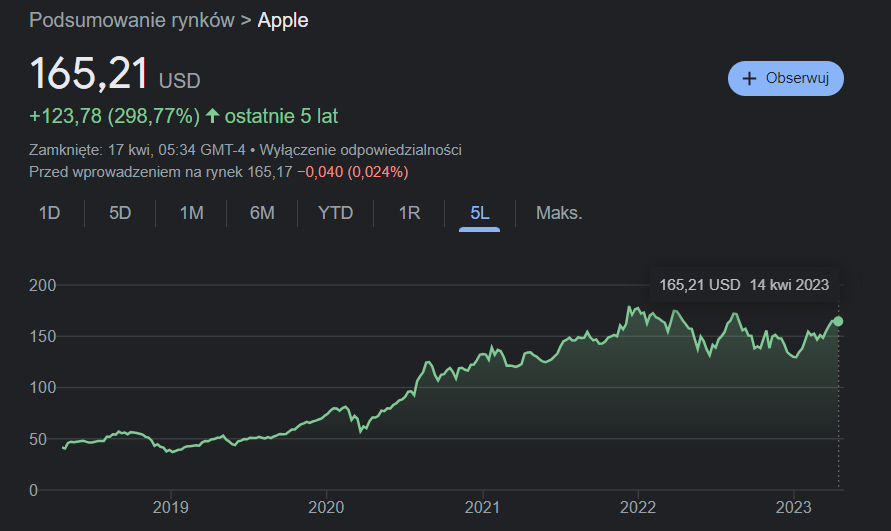This screenshot has width=891, height=531.
Task: Click the green up arrow trend icon
Action: point(212,116)
